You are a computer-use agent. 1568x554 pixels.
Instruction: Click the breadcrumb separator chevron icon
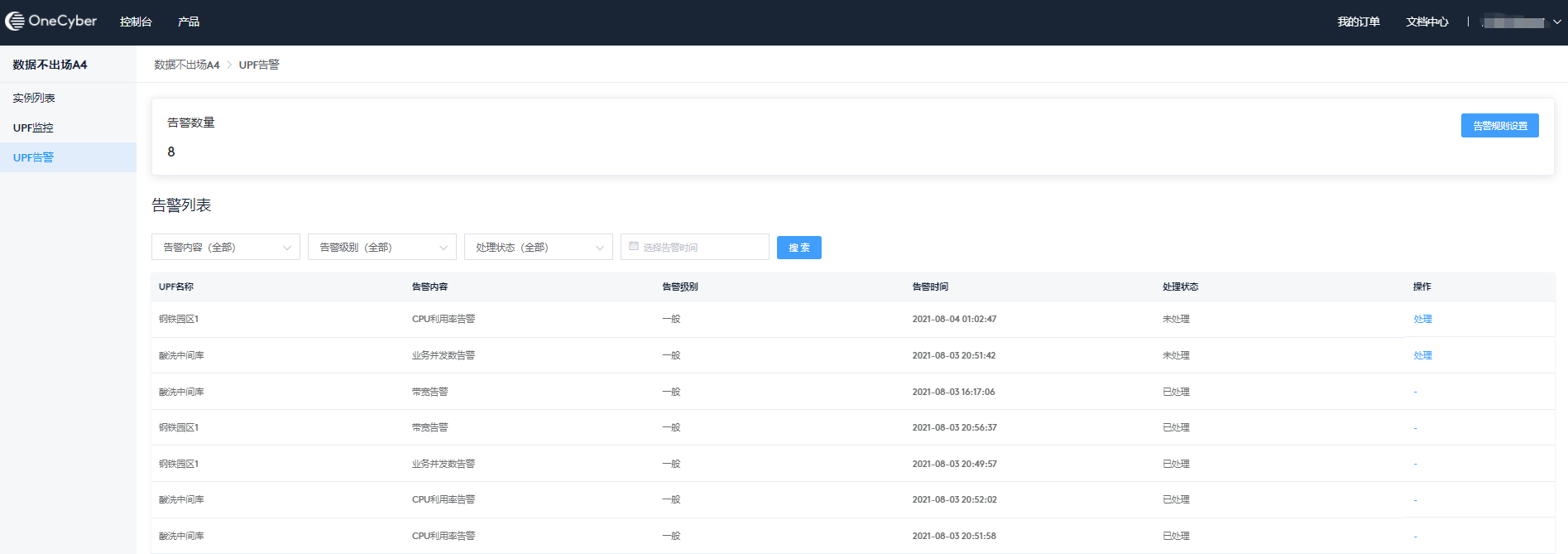229,65
